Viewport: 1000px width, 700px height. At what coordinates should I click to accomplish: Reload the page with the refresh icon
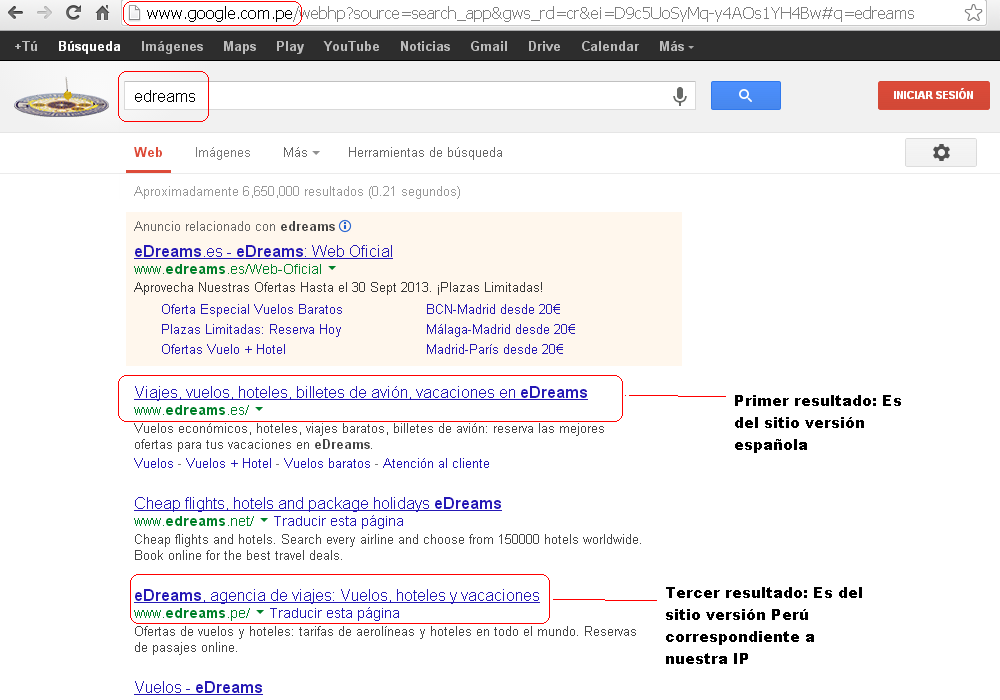pyautogui.click(x=73, y=13)
